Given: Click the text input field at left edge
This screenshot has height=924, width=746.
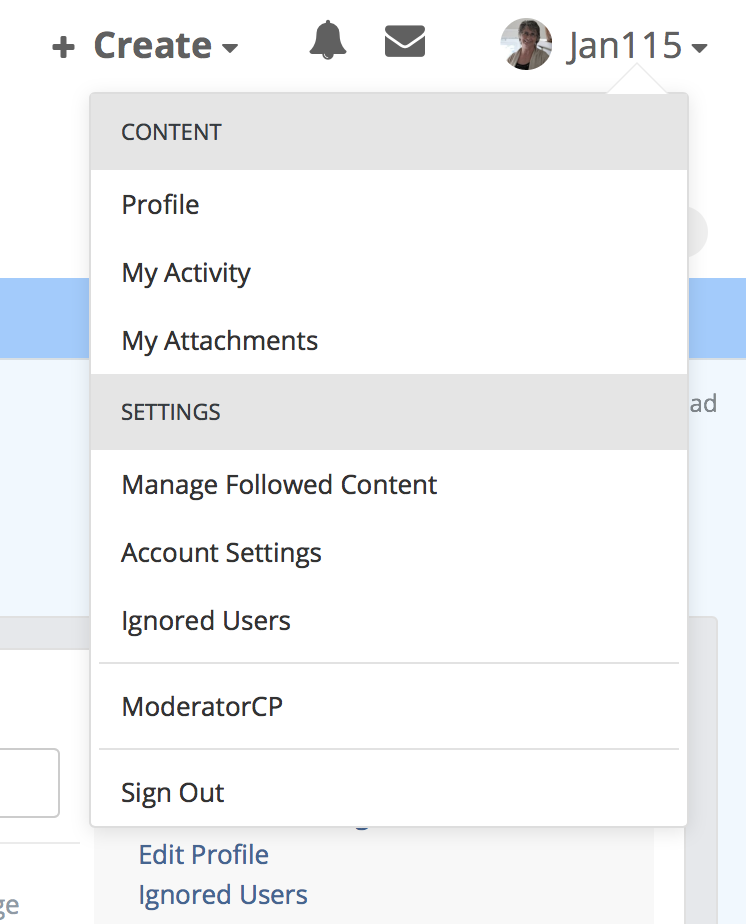Looking at the screenshot, I should point(28,782).
